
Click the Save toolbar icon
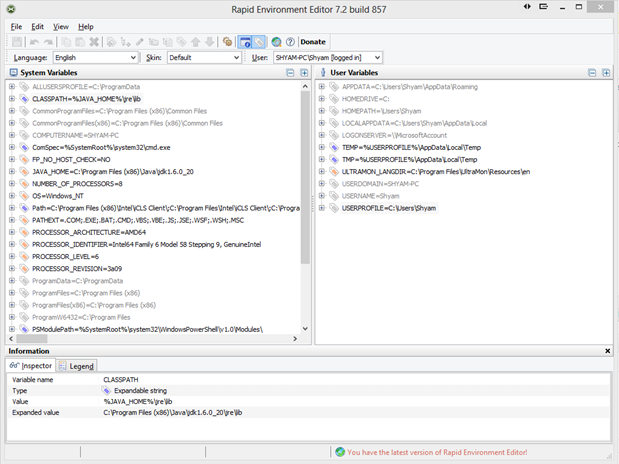coord(17,42)
